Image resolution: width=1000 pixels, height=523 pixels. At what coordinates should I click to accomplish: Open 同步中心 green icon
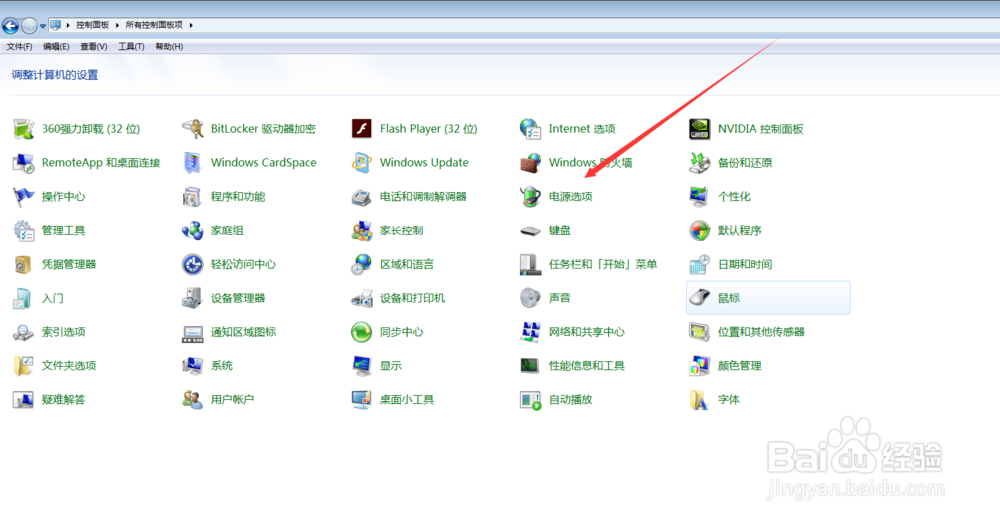click(362, 332)
